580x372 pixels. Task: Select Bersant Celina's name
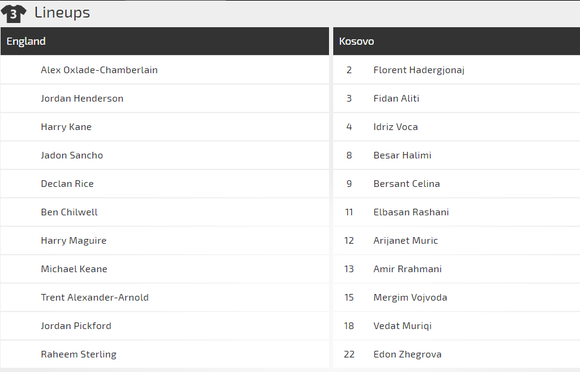click(407, 184)
